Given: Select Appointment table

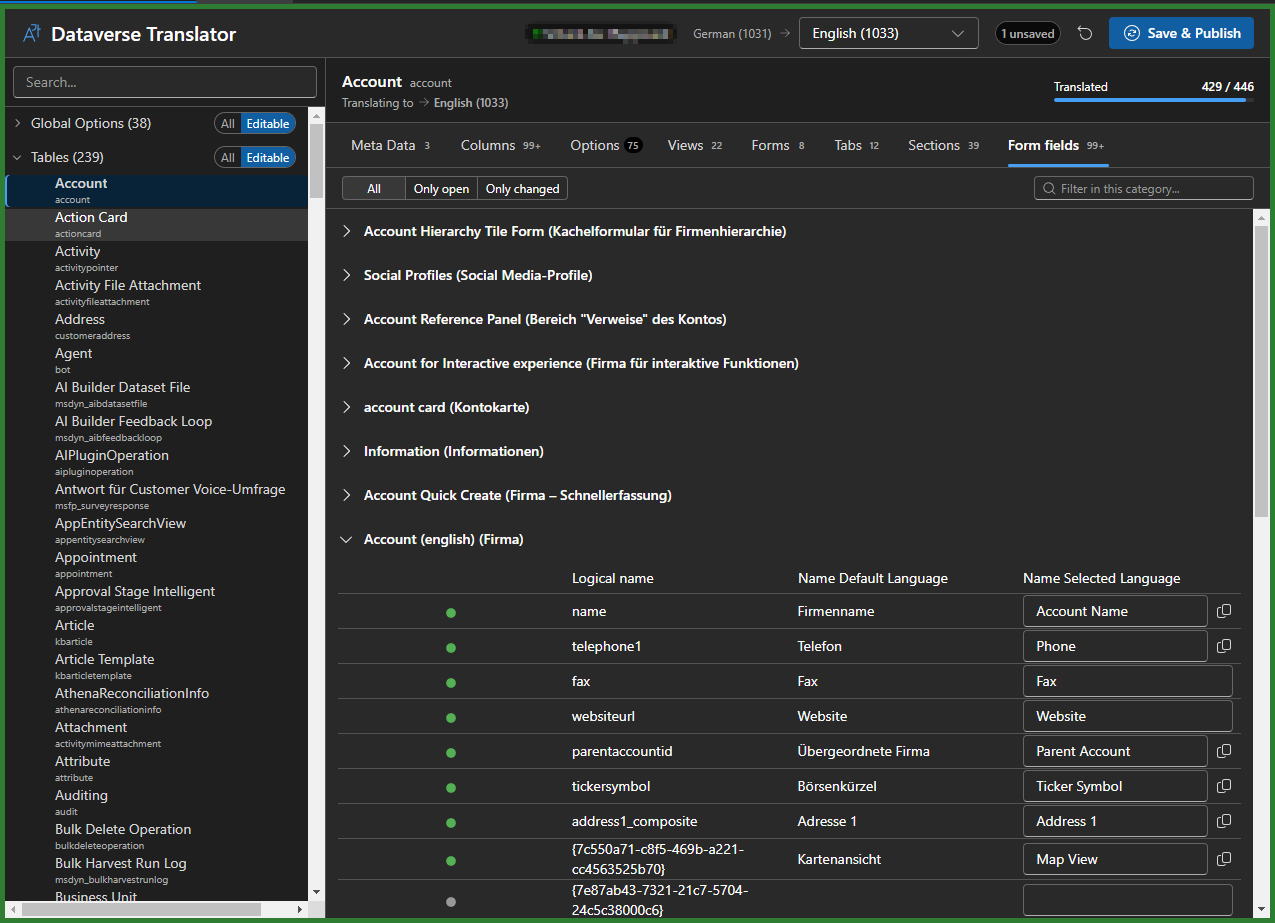Looking at the screenshot, I should pos(157,564).
